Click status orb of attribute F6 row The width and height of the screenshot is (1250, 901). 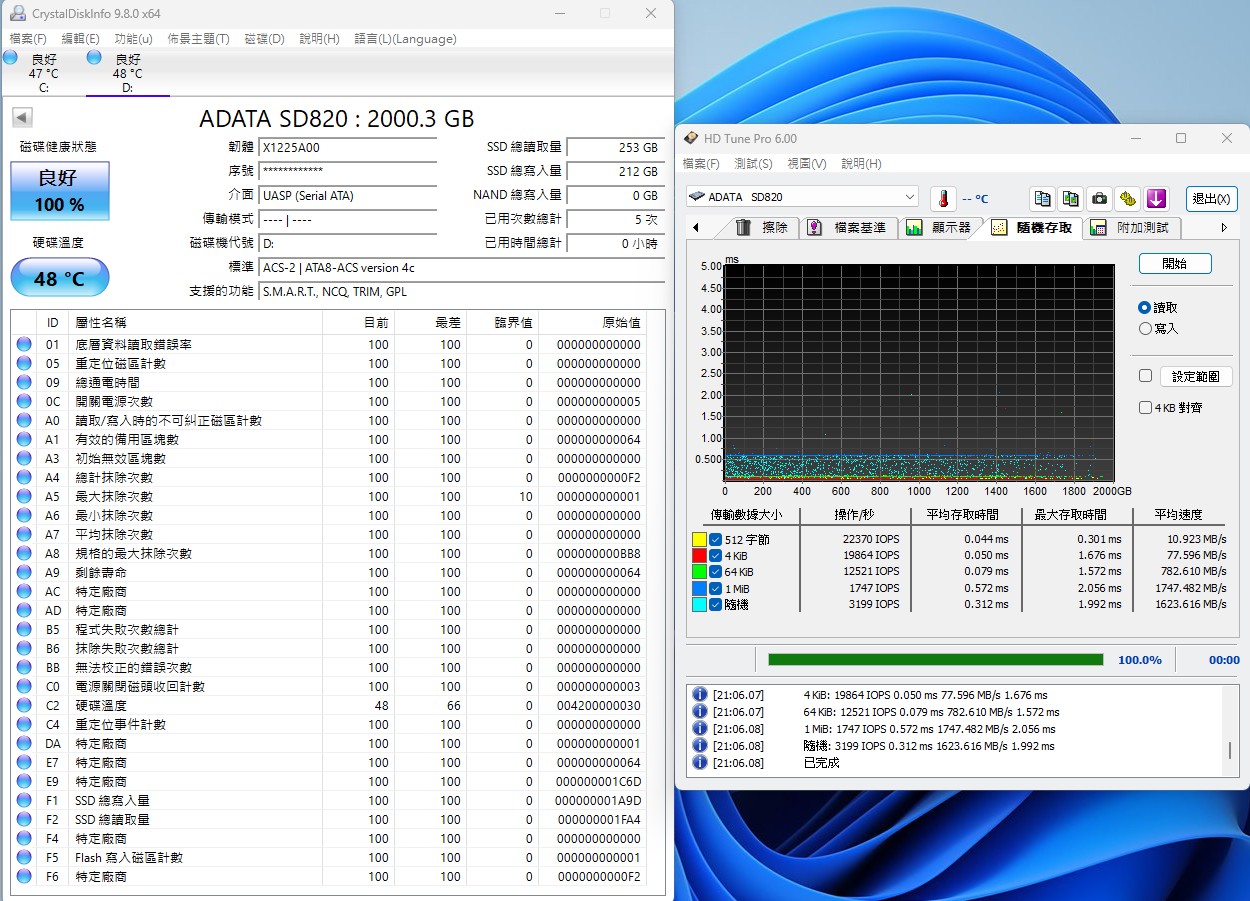[23, 876]
